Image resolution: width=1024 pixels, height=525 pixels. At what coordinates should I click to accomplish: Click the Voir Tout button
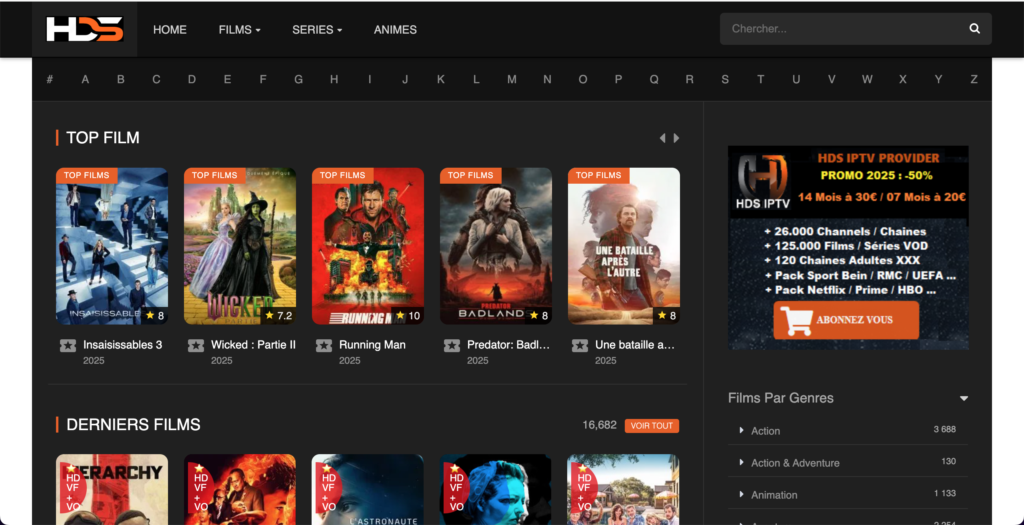tap(652, 426)
